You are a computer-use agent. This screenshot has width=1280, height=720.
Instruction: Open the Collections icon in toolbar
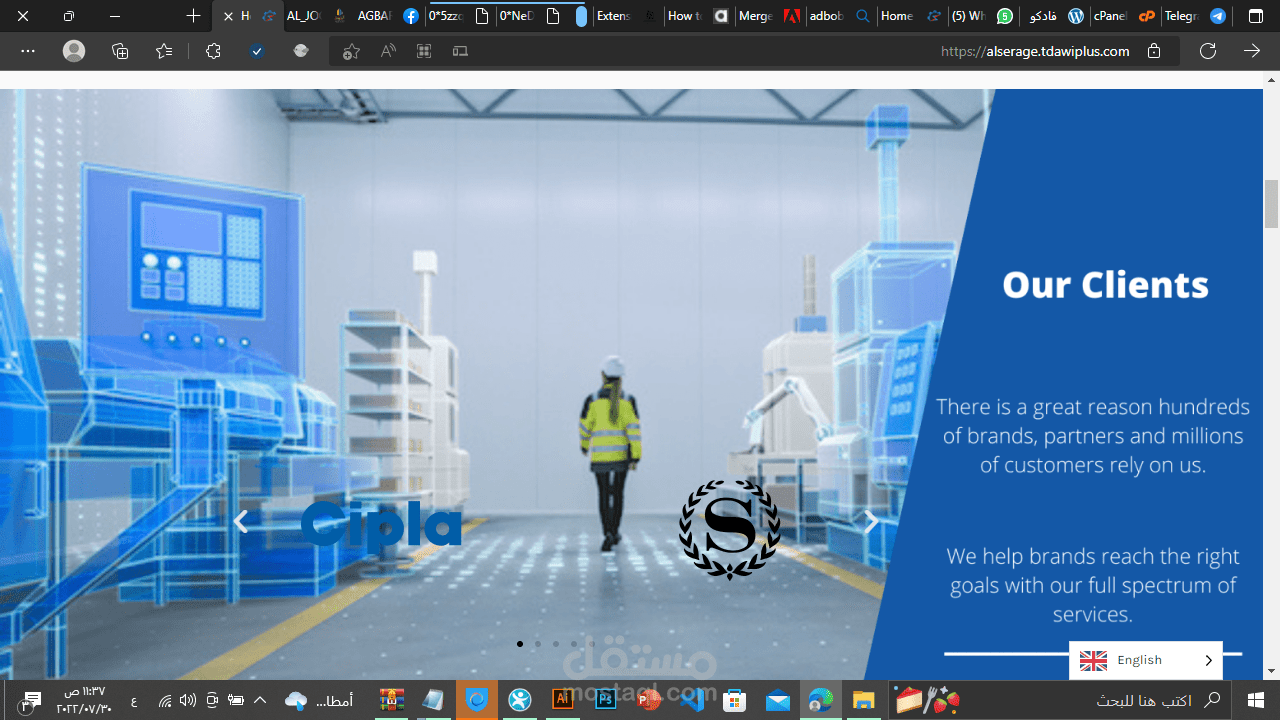(x=120, y=51)
